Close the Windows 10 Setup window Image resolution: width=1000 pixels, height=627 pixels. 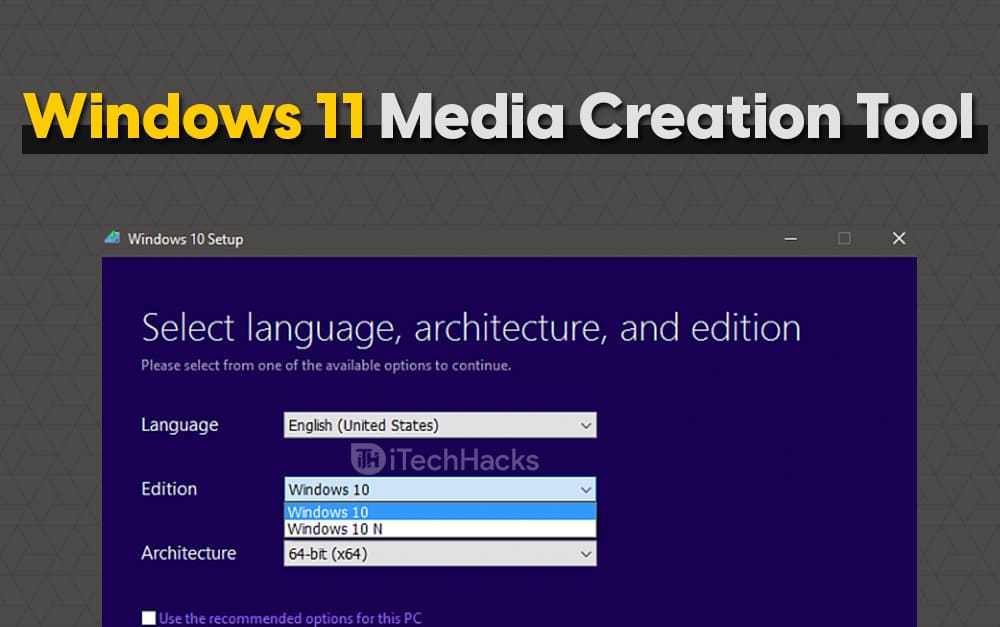pos(898,239)
